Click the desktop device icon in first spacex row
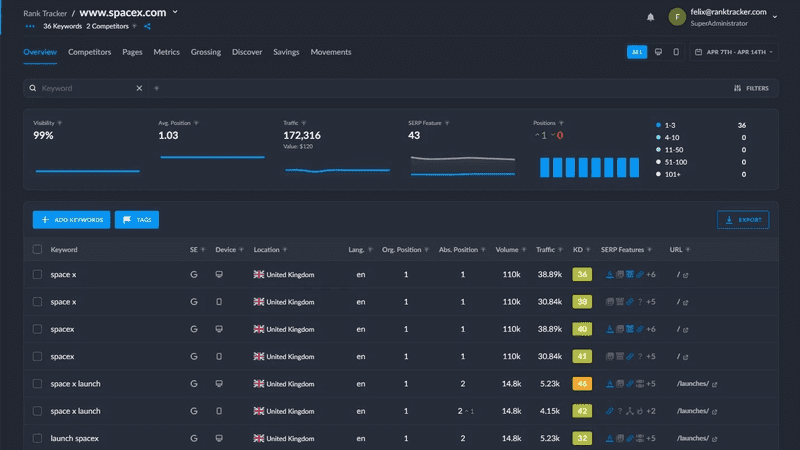Screen dimensions: 800x450 point(219,329)
